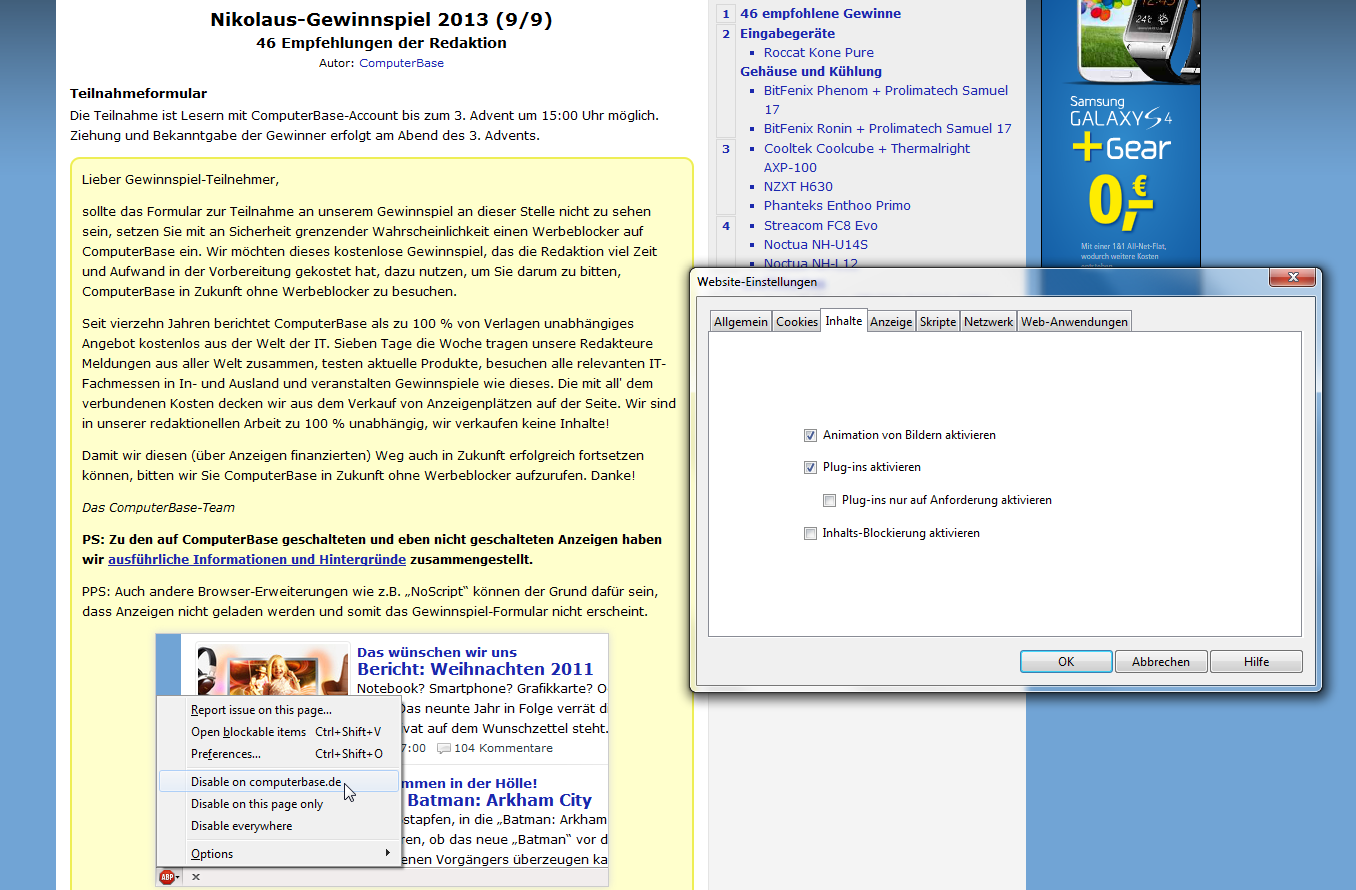Click the Abbrechen button

pos(1161,662)
